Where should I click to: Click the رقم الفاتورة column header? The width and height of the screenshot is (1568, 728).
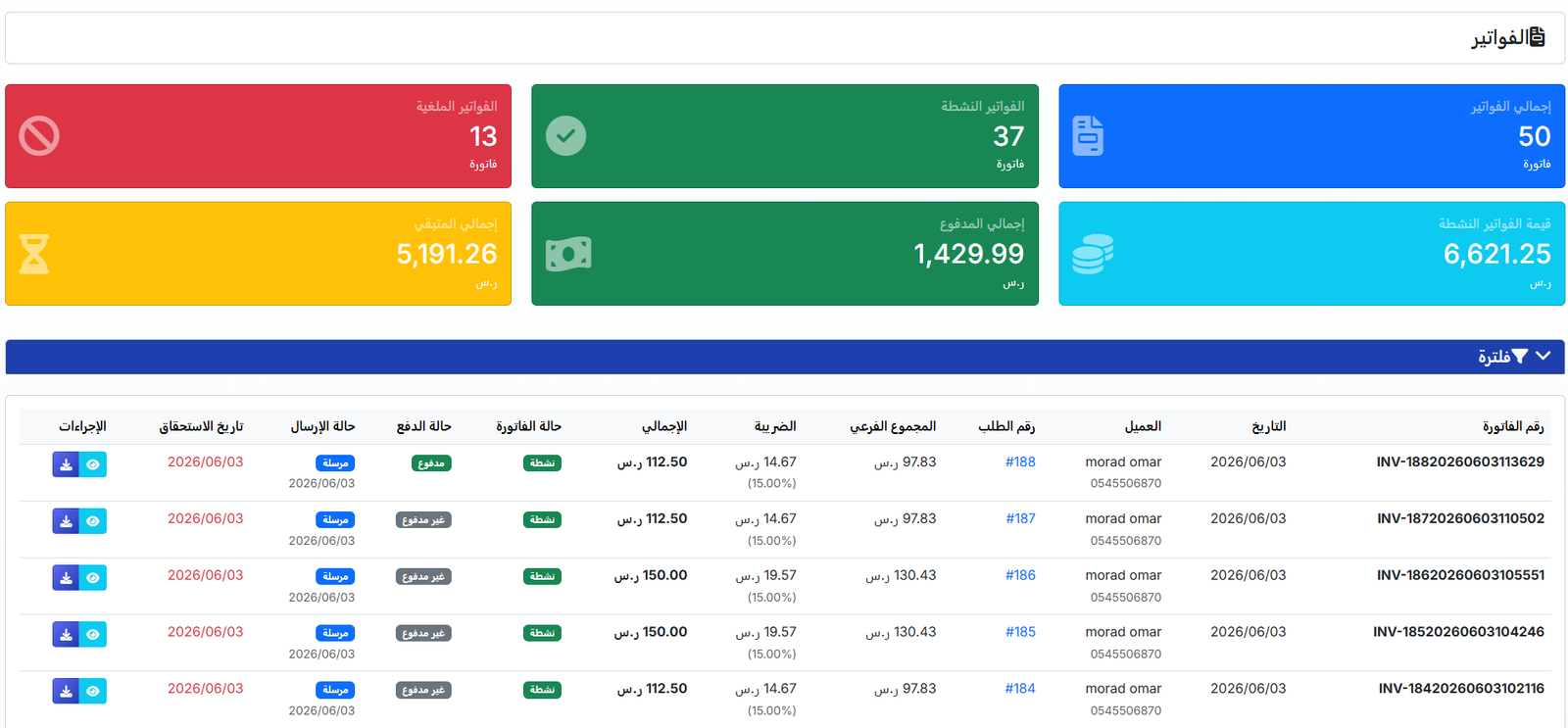coord(1513,426)
